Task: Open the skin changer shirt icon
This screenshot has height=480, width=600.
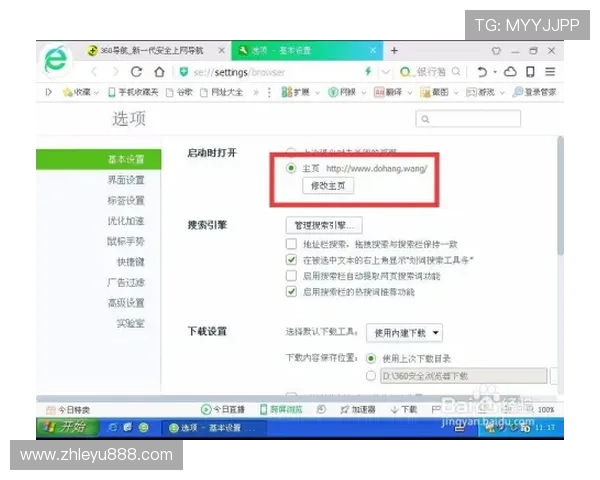Action: pyautogui.click(x=496, y=51)
